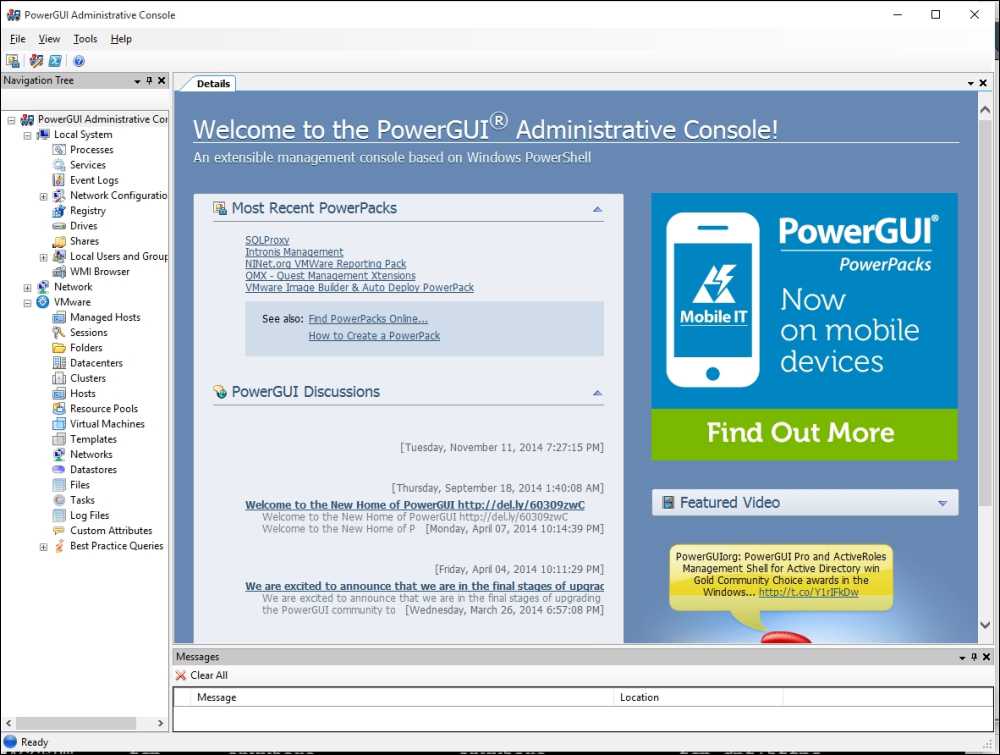Open the Navigation Tree panel dropdown arrow
Viewport: 1000px width, 755px height.
pos(137,82)
